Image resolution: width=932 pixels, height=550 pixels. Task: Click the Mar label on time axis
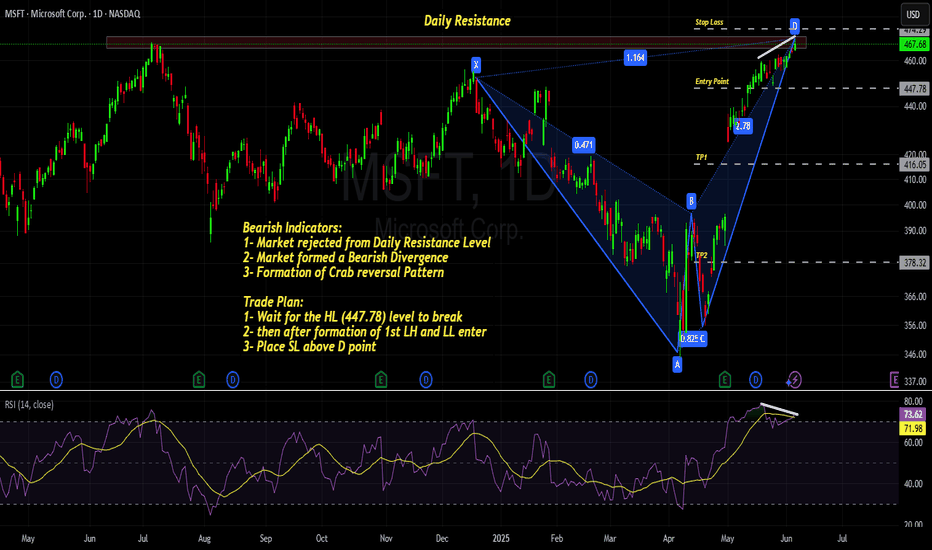coord(610,539)
